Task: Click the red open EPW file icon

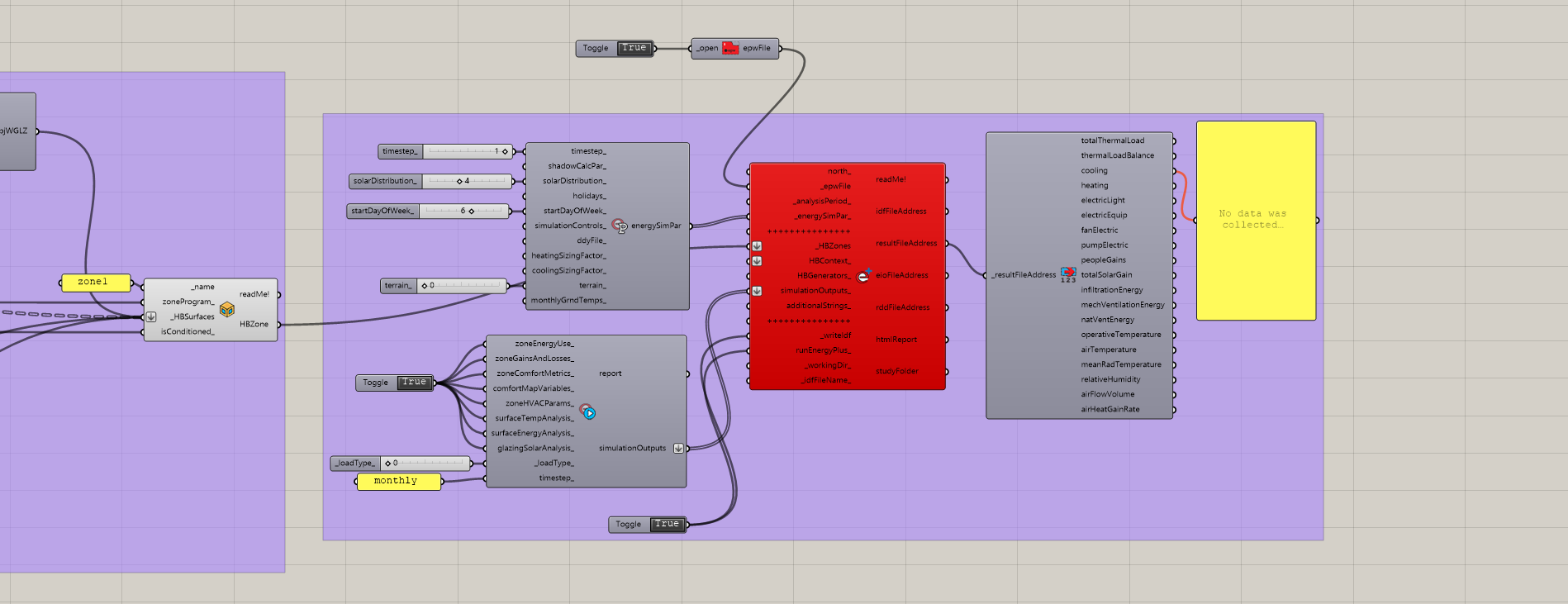Action: click(730, 48)
